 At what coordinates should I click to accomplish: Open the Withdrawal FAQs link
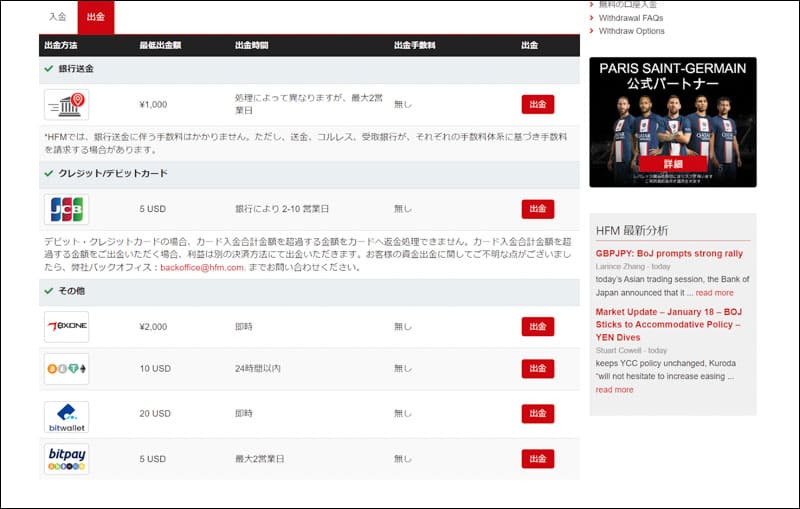tap(630, 18)
